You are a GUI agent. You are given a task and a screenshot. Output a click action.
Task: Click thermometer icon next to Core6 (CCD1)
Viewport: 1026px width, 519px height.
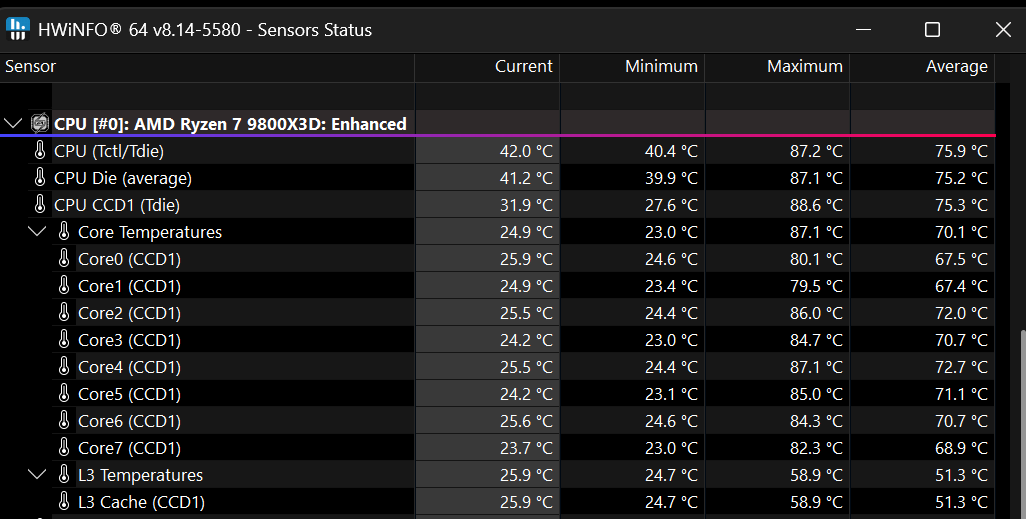pos(64,420)
